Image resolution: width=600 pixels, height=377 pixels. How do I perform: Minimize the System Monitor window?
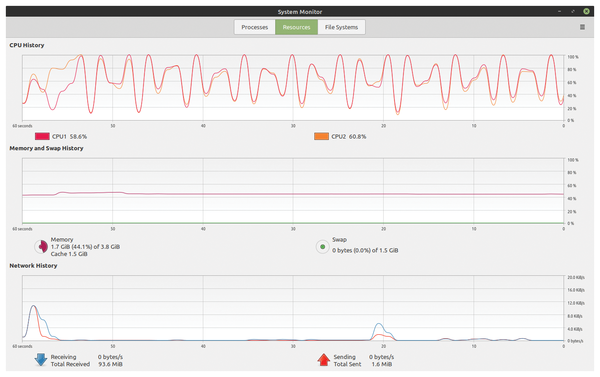click(559, 11)
